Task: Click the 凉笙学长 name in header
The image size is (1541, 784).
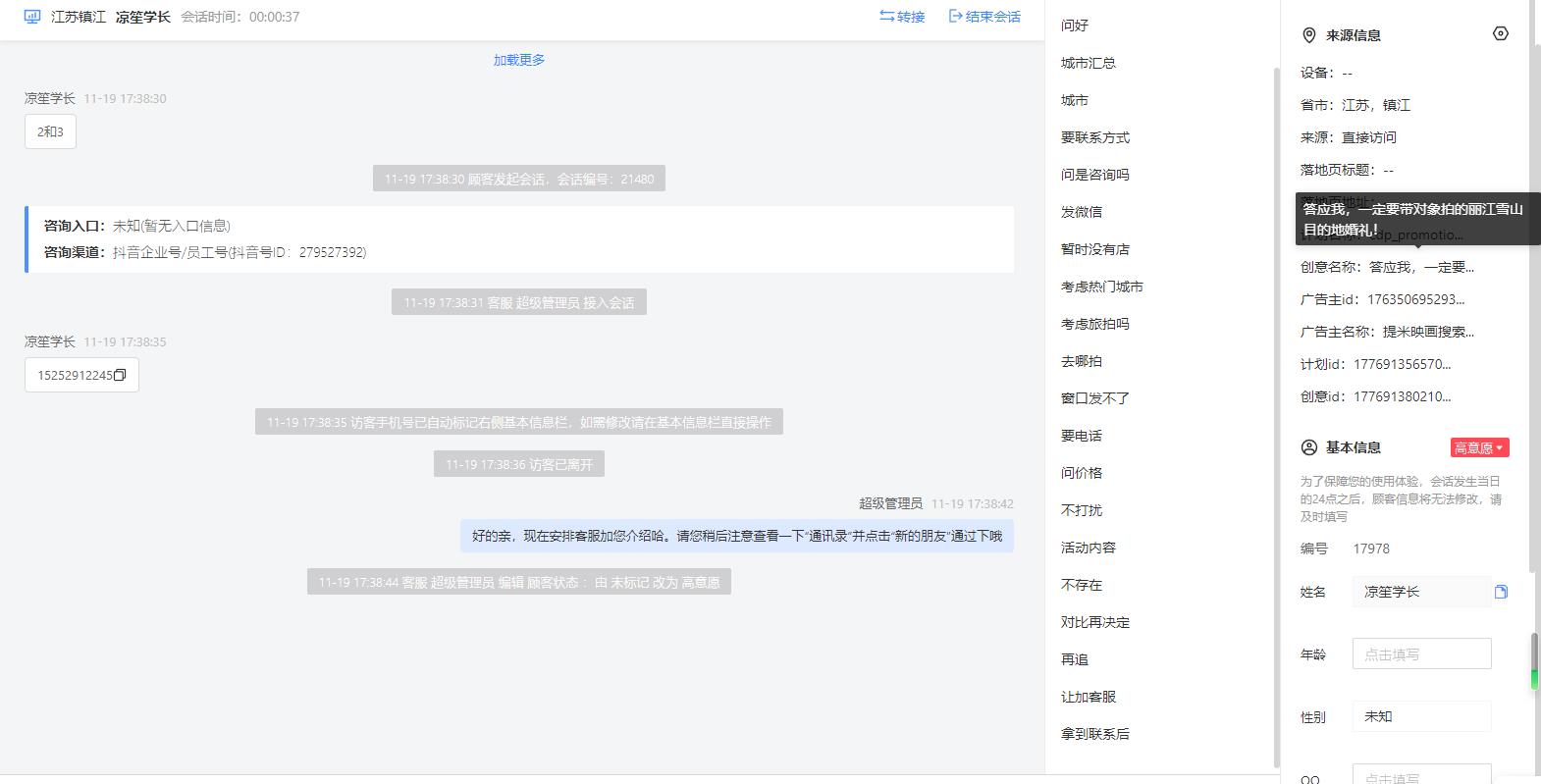Action: [143, 17]
